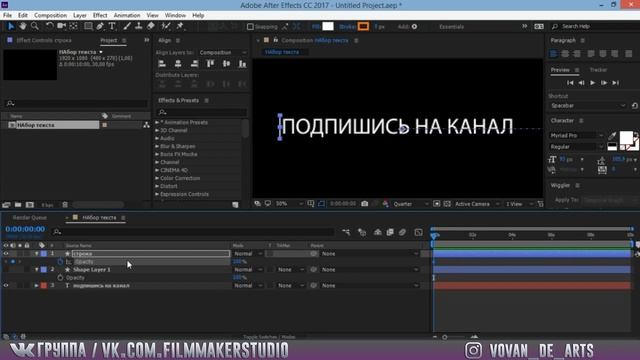This screenshot has width=640, height=360.
Task: Open the 1 View layout dropdown
Action: coord(519,204)
